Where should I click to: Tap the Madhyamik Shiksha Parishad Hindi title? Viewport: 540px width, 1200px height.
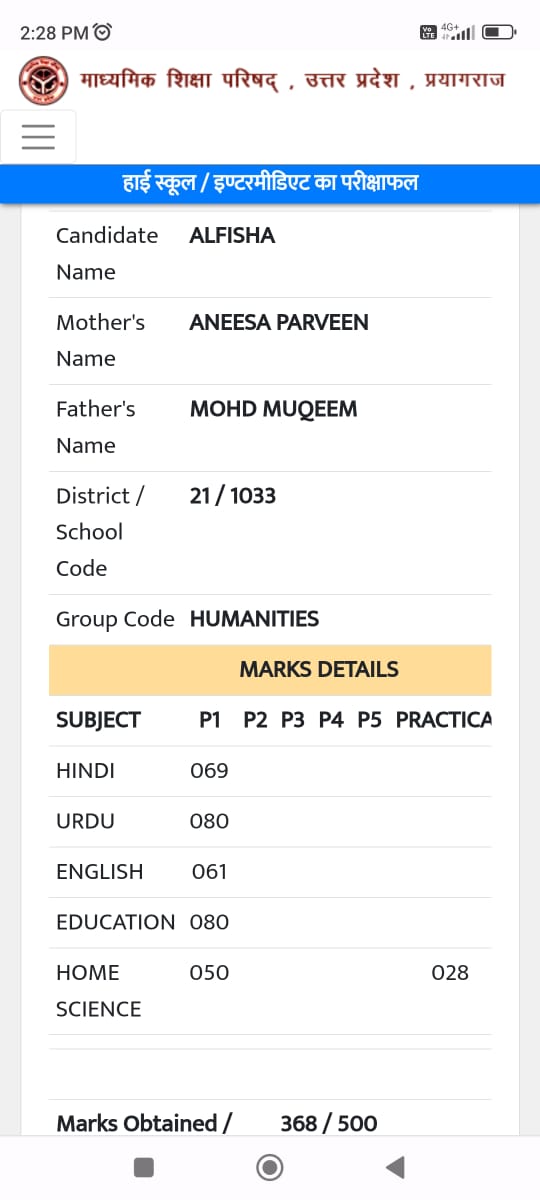[291, 80]
